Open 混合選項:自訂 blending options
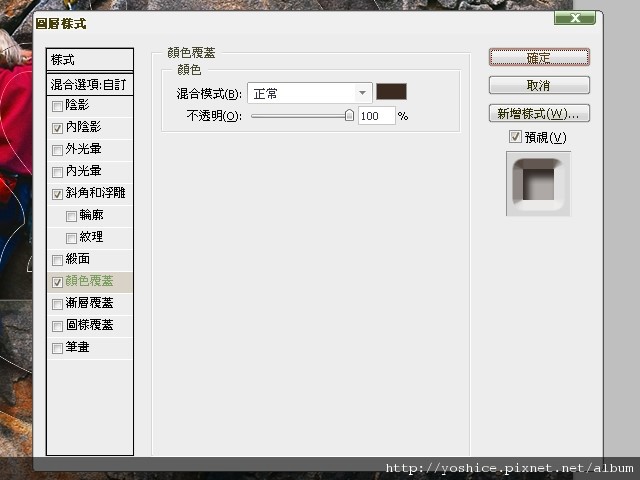 click(x=90, y=85)
